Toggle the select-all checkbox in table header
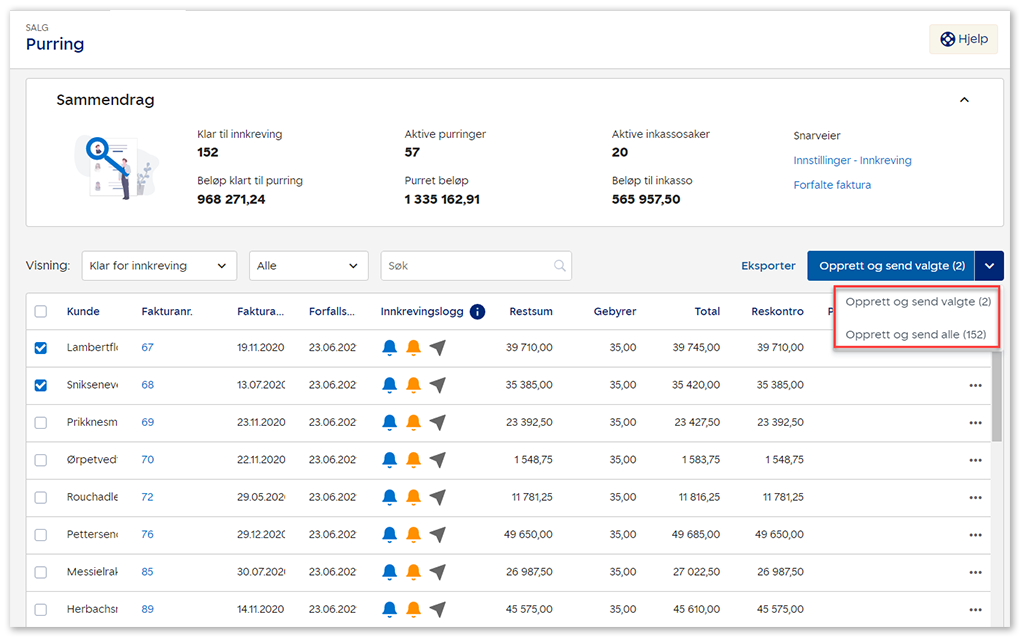Screen dimensions: 1020x637 coord(41,312)
